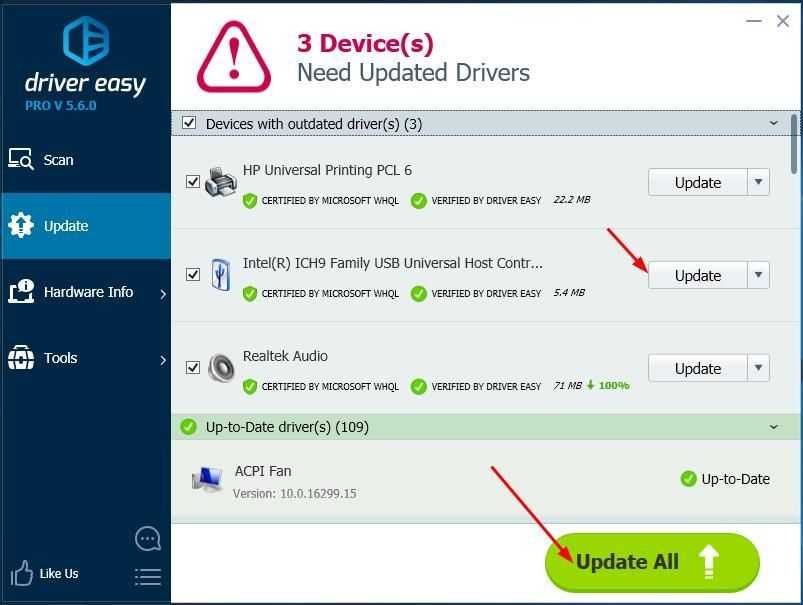Open the Tools menu in sidebar
803x605 pixels.
click(x=86, y=358)
